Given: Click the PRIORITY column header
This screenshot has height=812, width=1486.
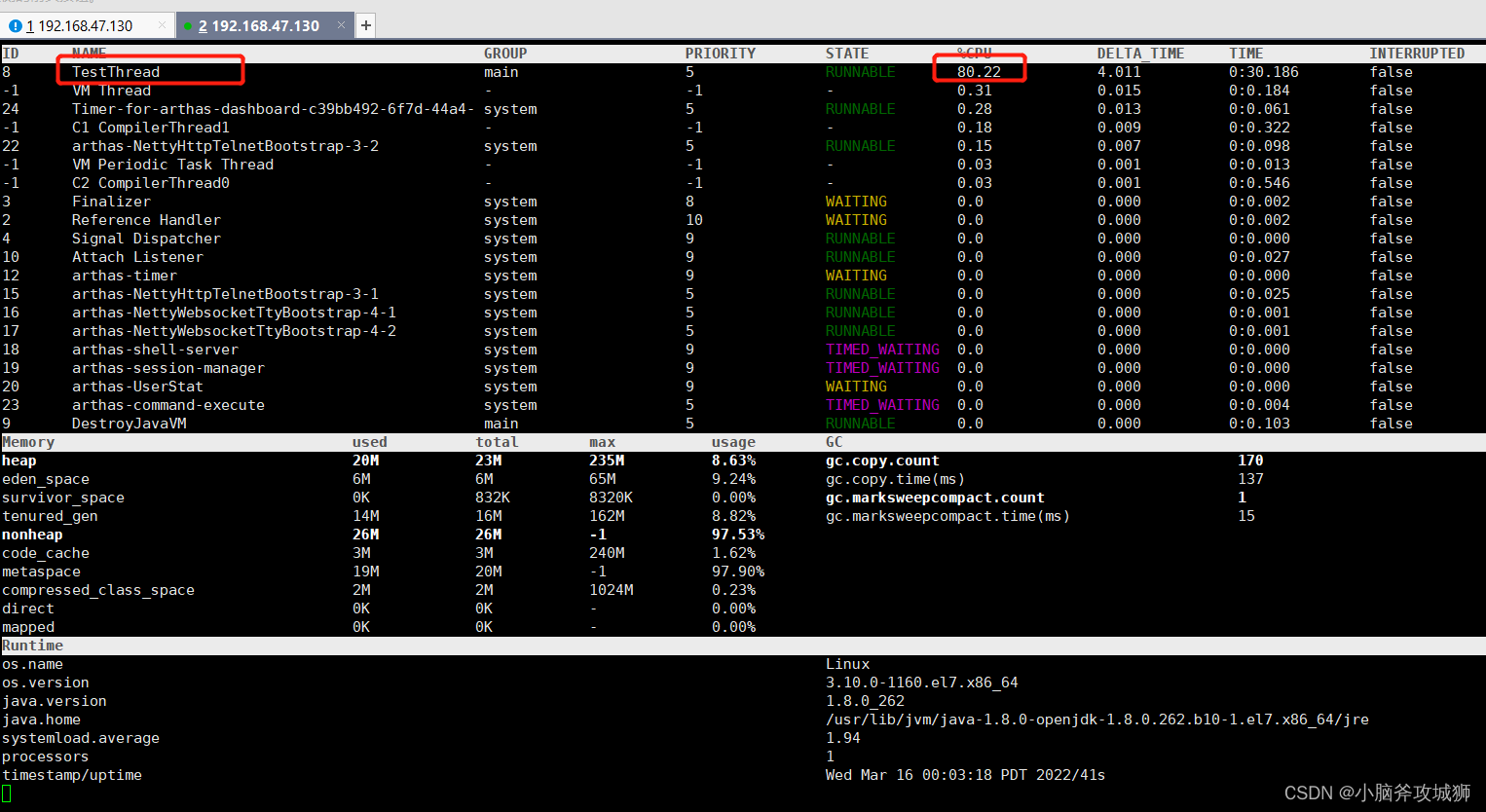Looking at the screenshot, I should pos(721,54).
